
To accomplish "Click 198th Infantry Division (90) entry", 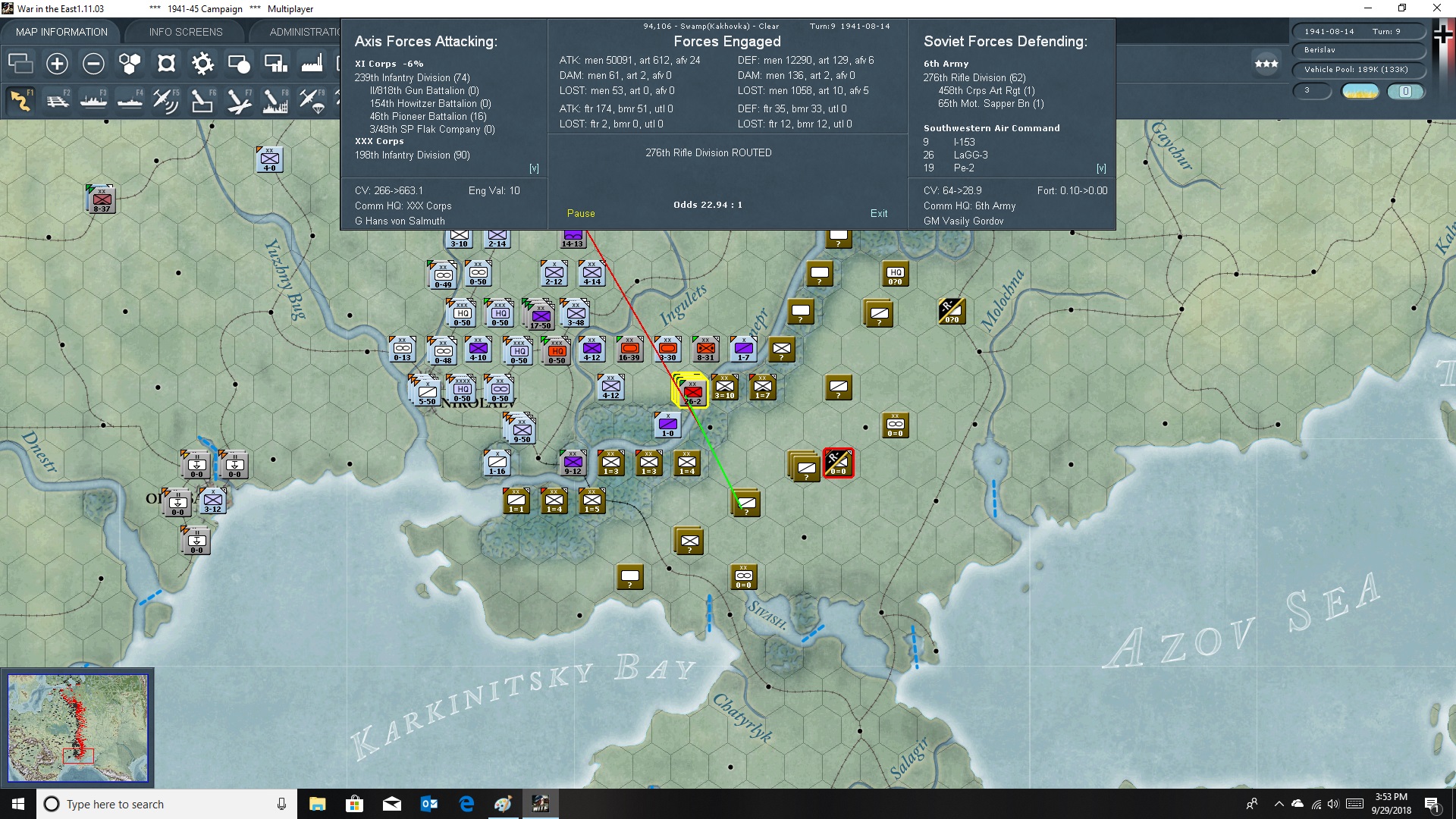I will (x=412, y=155).
